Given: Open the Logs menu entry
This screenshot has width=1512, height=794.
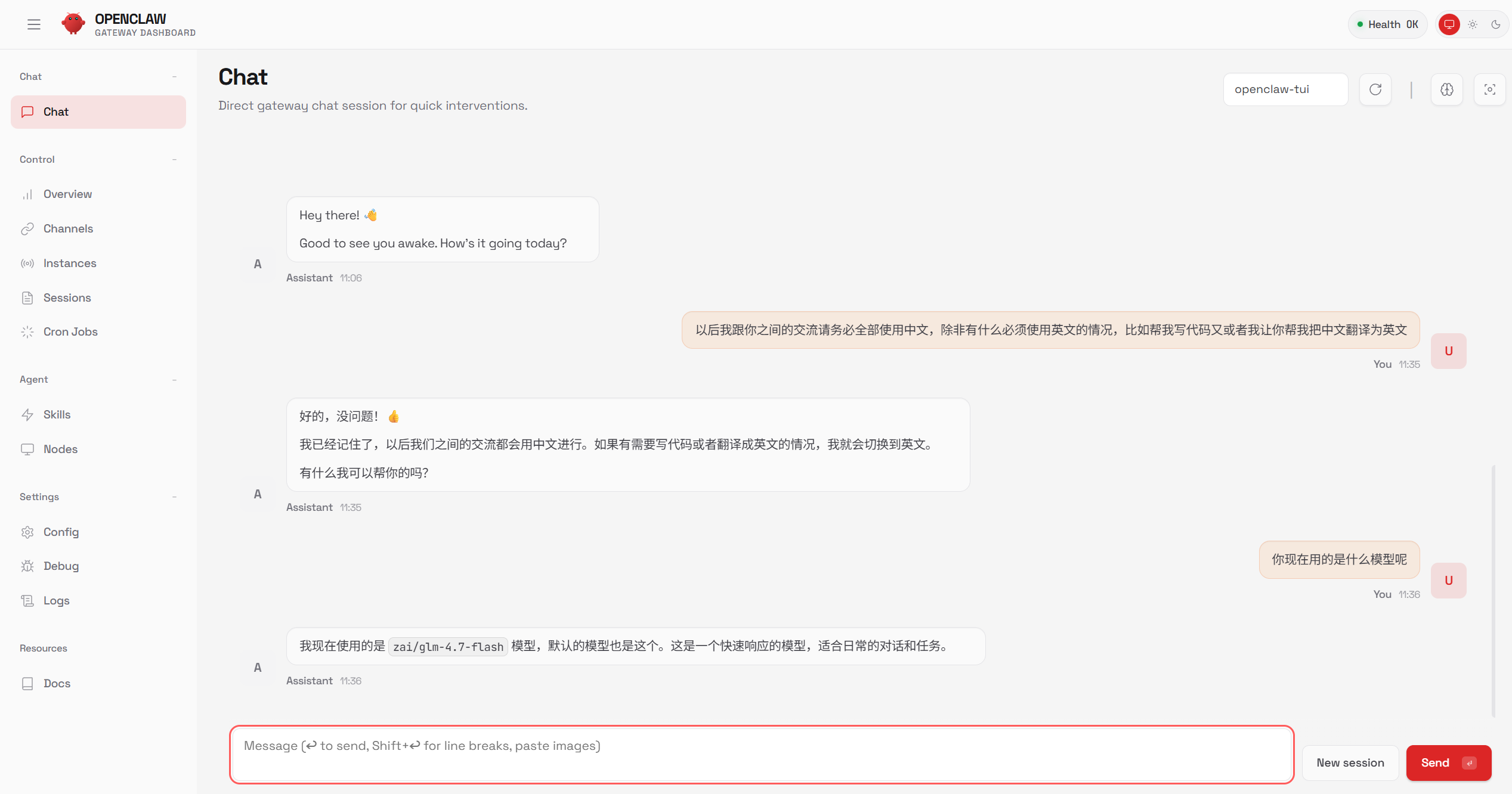Looking at the screenshot, I should click(56, 600).
